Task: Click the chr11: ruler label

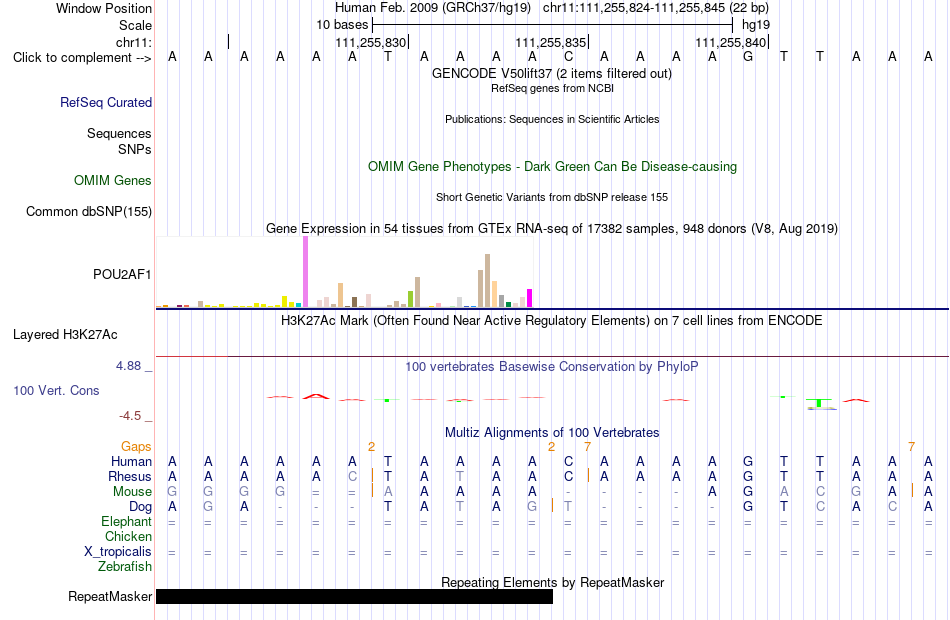Action: pyautogui.click(x=134, y=42)
